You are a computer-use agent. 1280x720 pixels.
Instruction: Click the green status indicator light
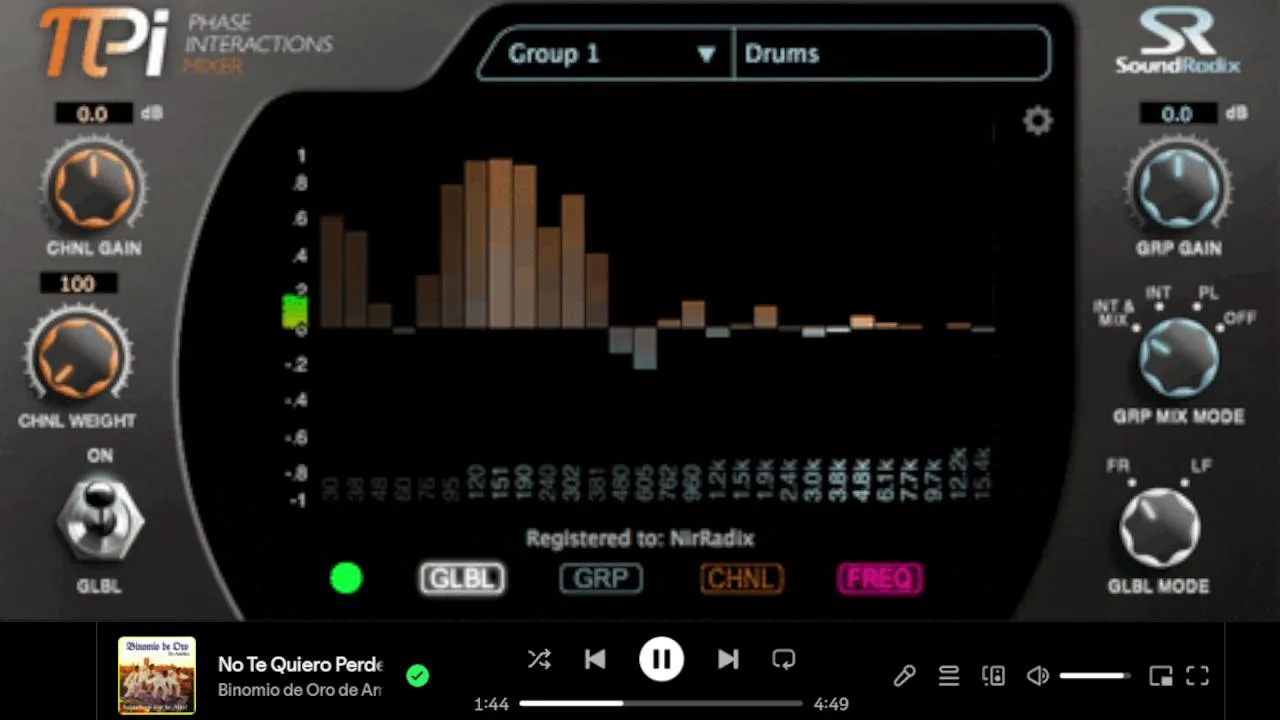(346, 578)
